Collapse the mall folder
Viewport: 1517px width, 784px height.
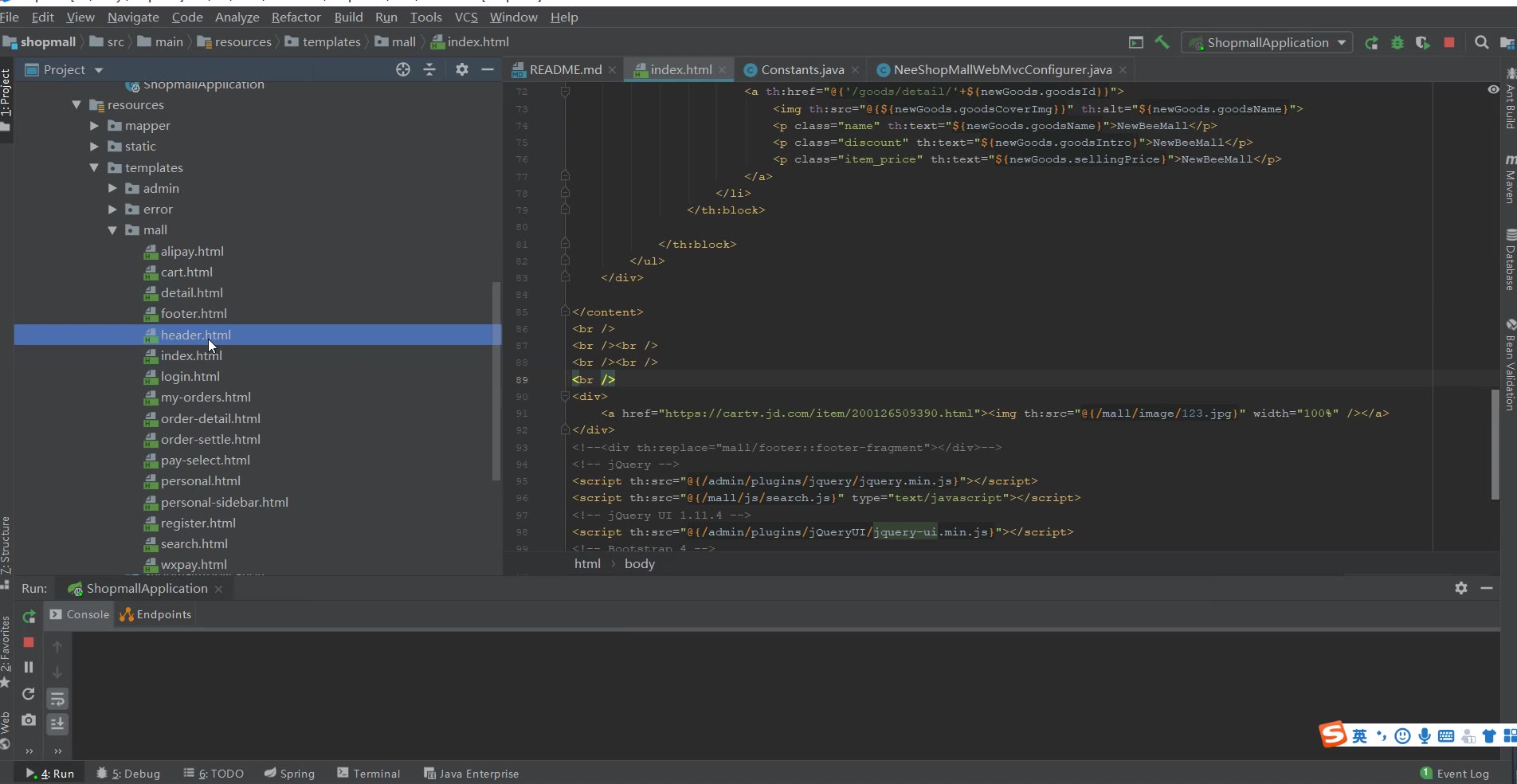[112, 230]
